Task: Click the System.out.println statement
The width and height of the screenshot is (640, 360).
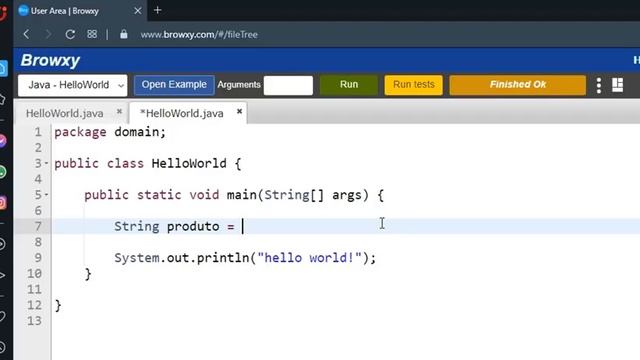Action: click(245, 258)
